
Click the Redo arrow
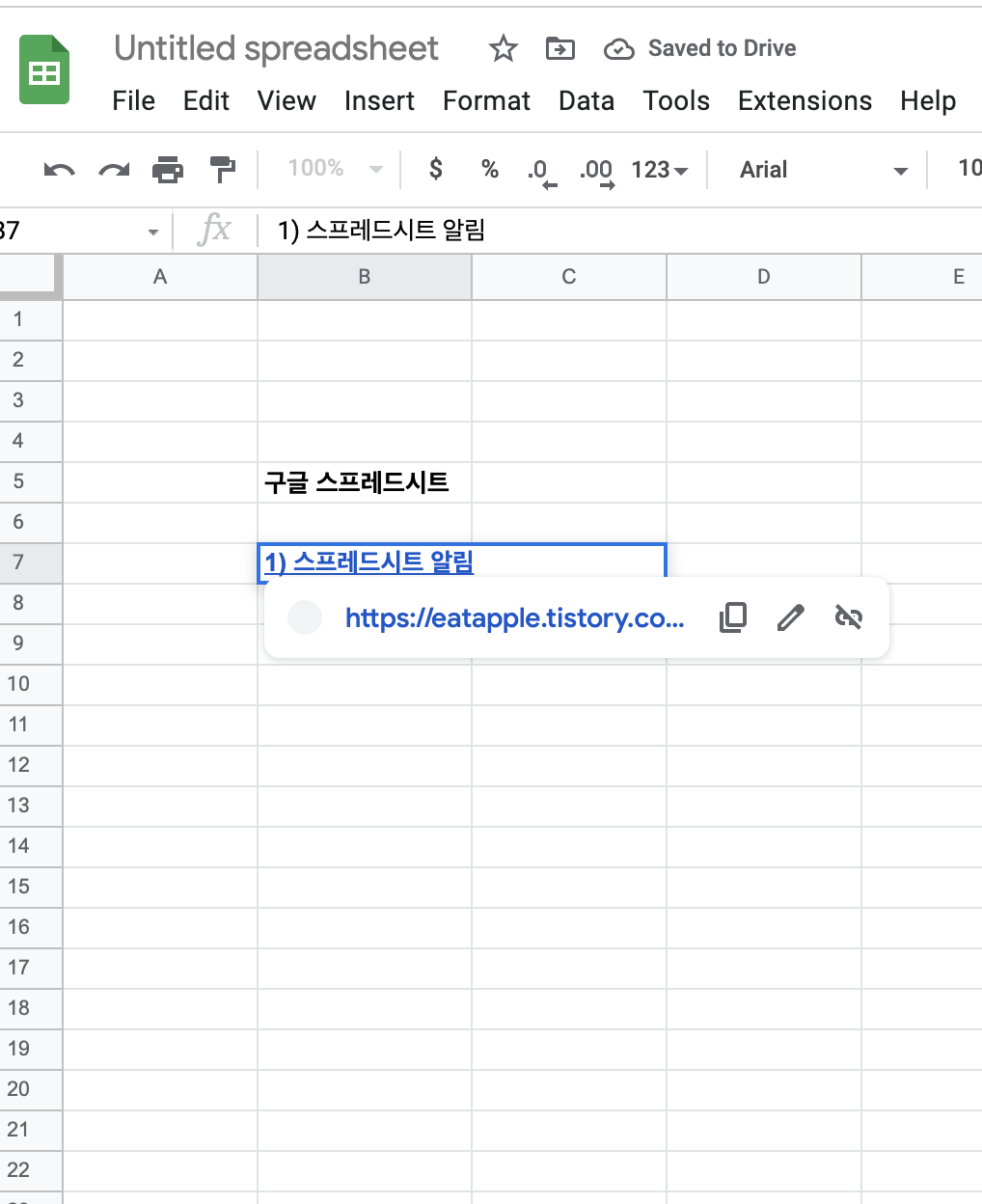click(114, 171)
